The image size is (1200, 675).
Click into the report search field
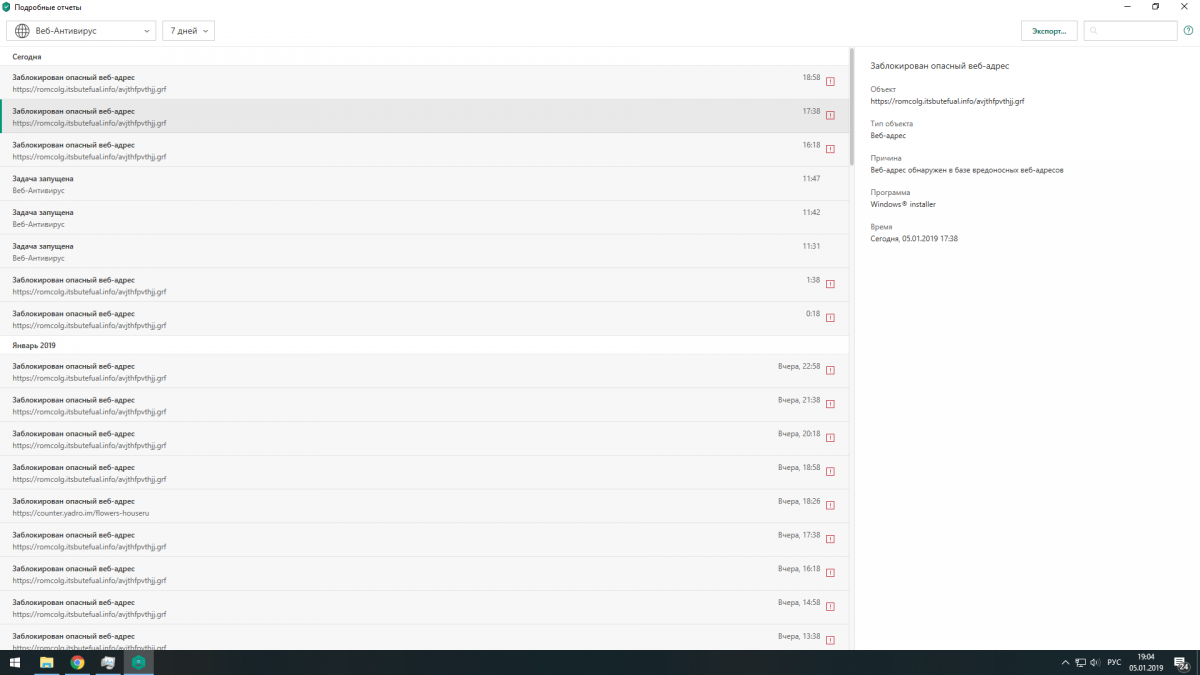click(1131, 31)
